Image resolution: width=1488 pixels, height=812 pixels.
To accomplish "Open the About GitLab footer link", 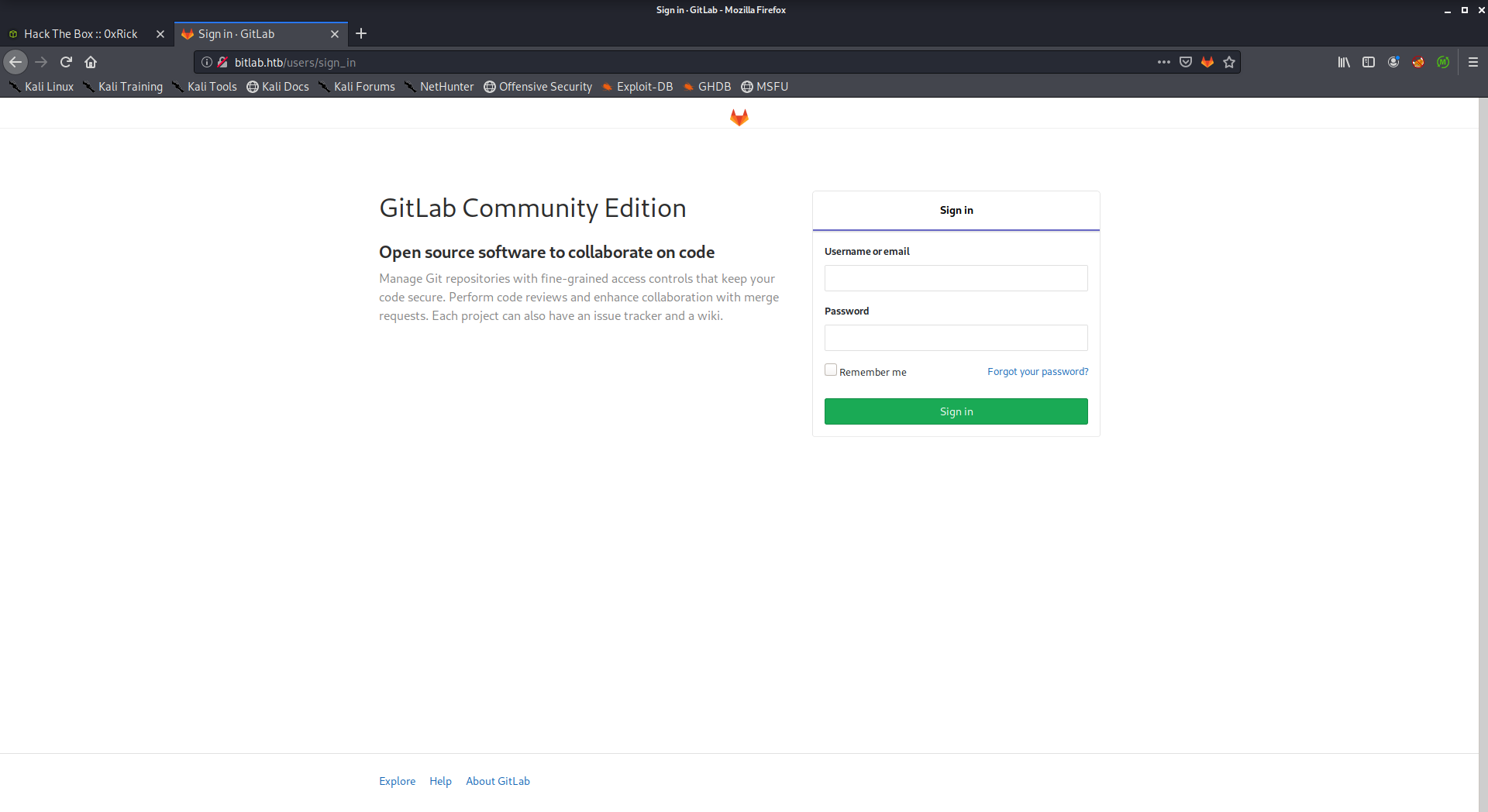I will (x=498, y=781).
